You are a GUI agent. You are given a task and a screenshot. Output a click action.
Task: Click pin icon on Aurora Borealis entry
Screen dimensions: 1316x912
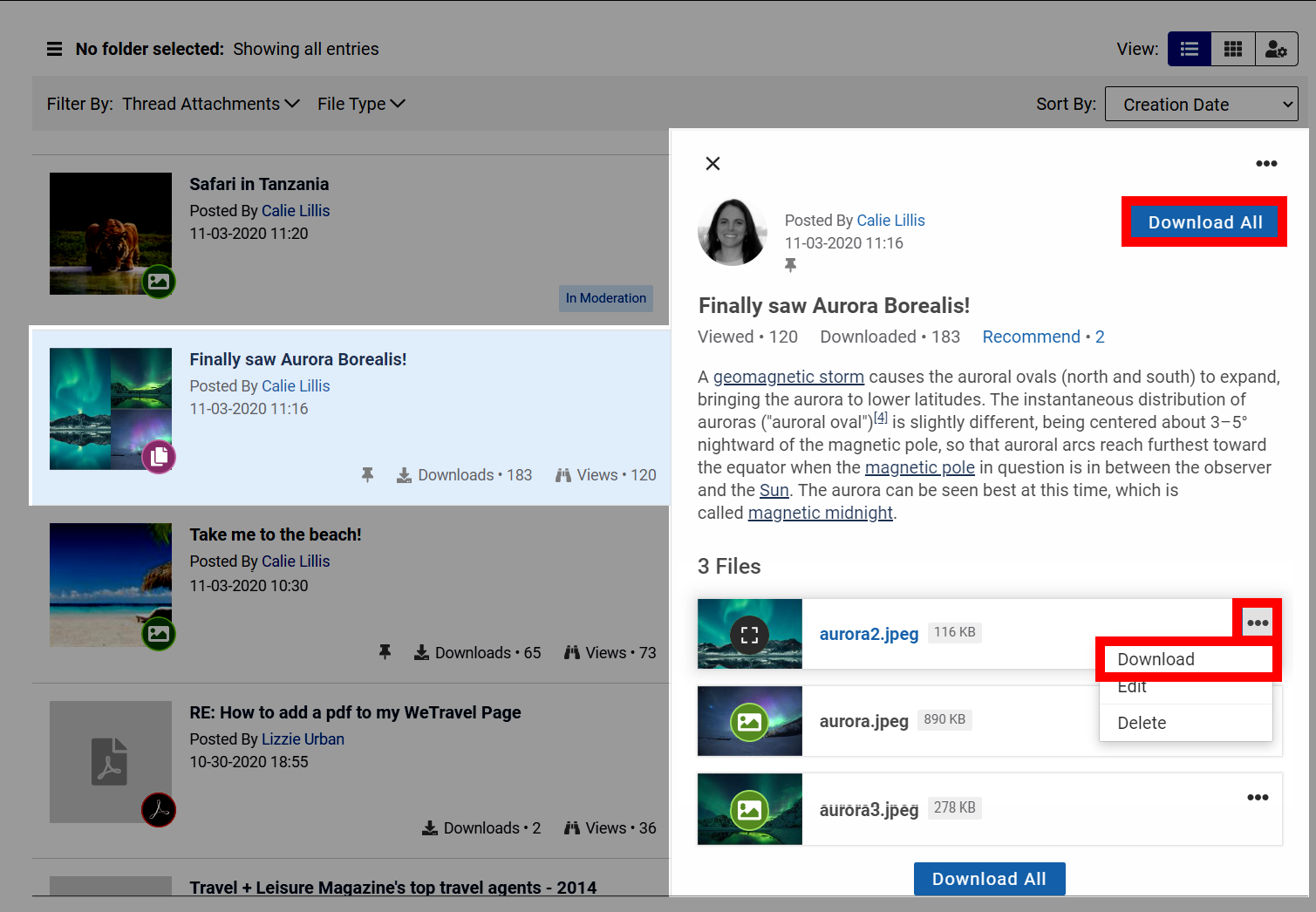[x=367, y=474]
